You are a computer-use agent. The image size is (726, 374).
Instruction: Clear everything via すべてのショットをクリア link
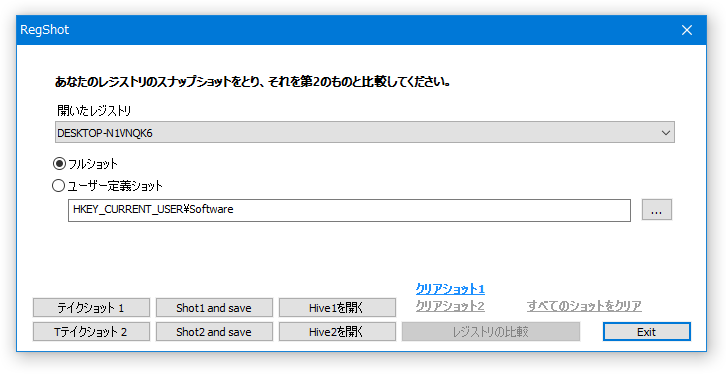[x=584, y=306]
